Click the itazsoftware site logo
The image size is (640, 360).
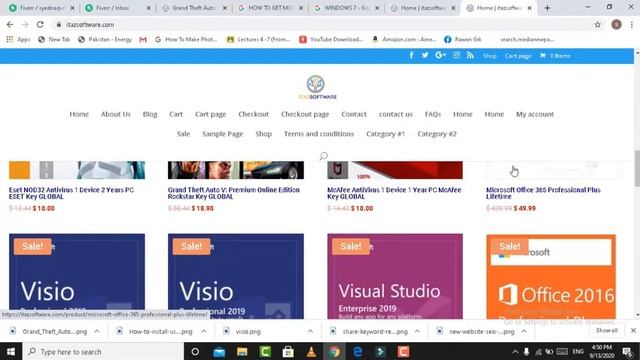point(317,87)
